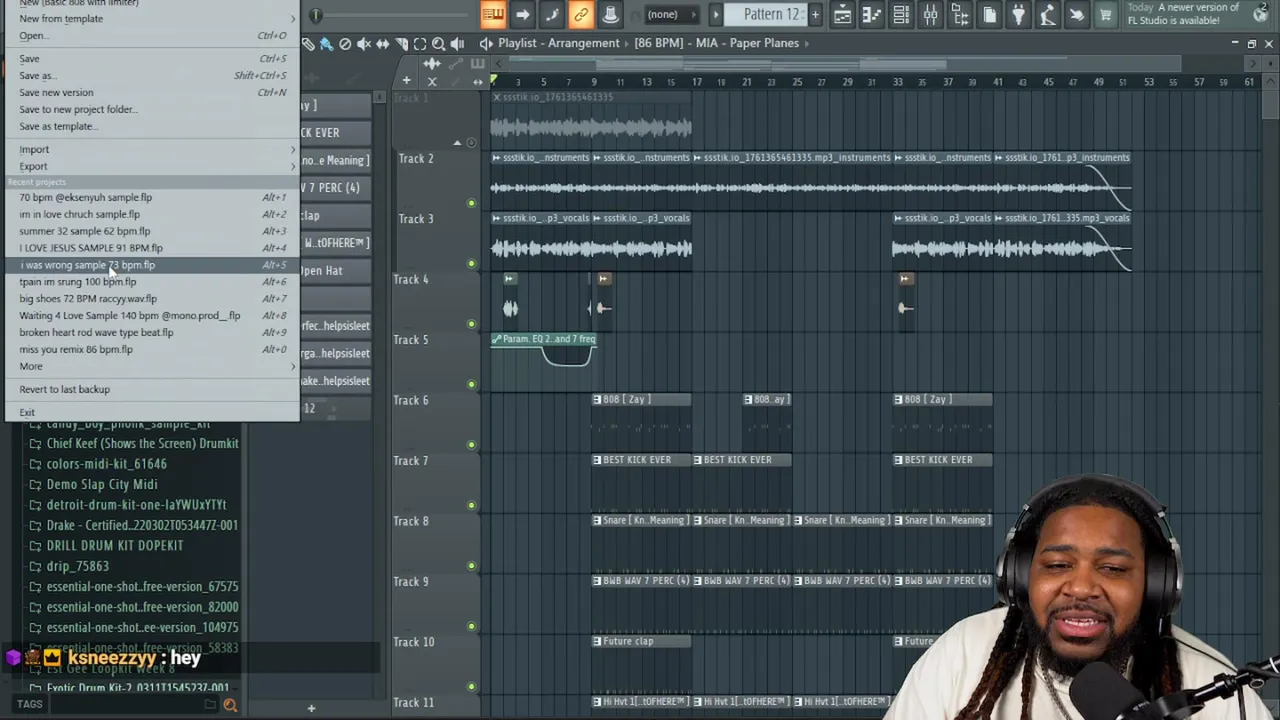Click bar 17 on the playlist timeline ruler
Screen dimensions: 1280x720
tap(696, 82)
